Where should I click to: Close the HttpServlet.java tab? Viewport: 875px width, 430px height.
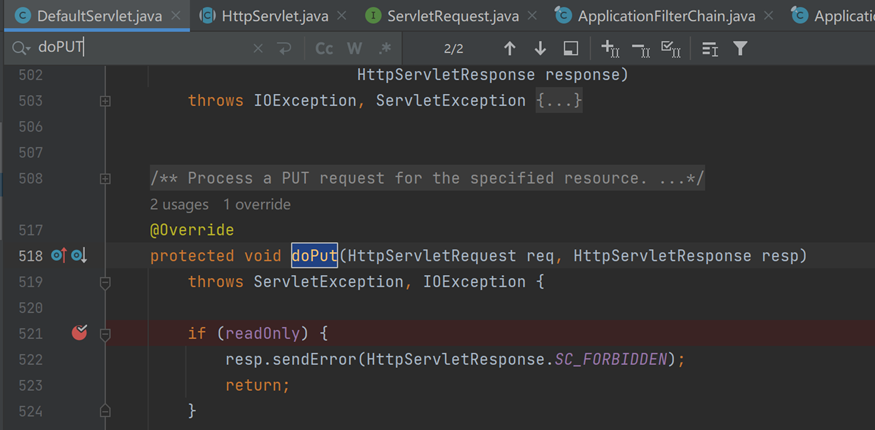pos(342,16)
